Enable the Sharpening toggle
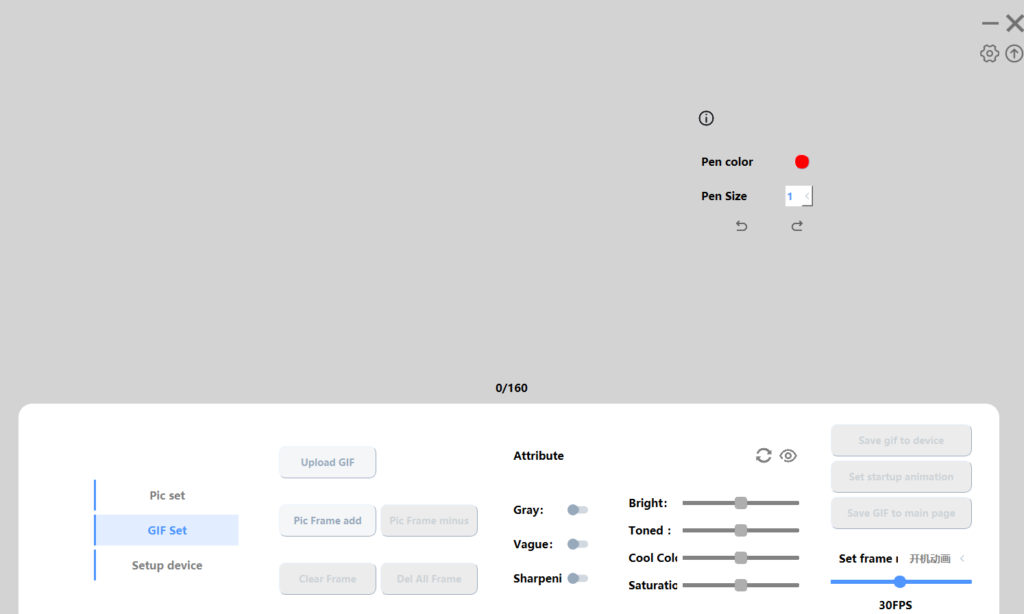 [x=577, y=578]
